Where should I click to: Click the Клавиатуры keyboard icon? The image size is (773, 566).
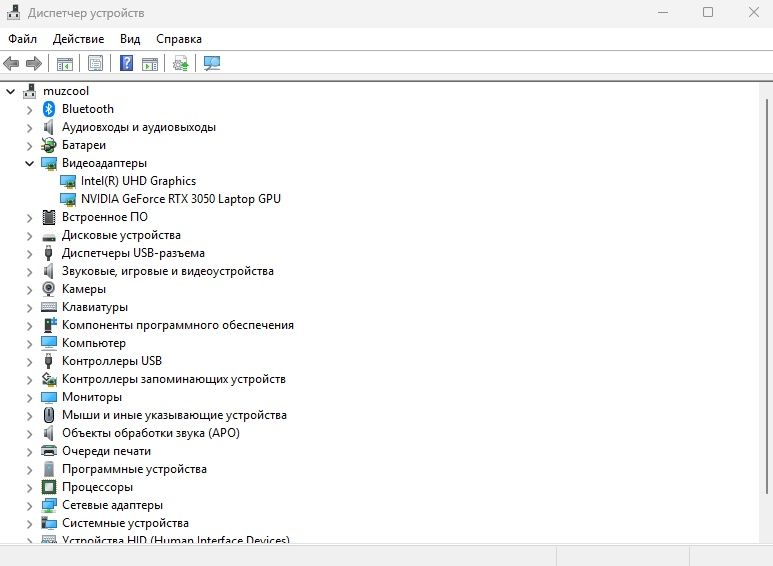pos(49,307)
